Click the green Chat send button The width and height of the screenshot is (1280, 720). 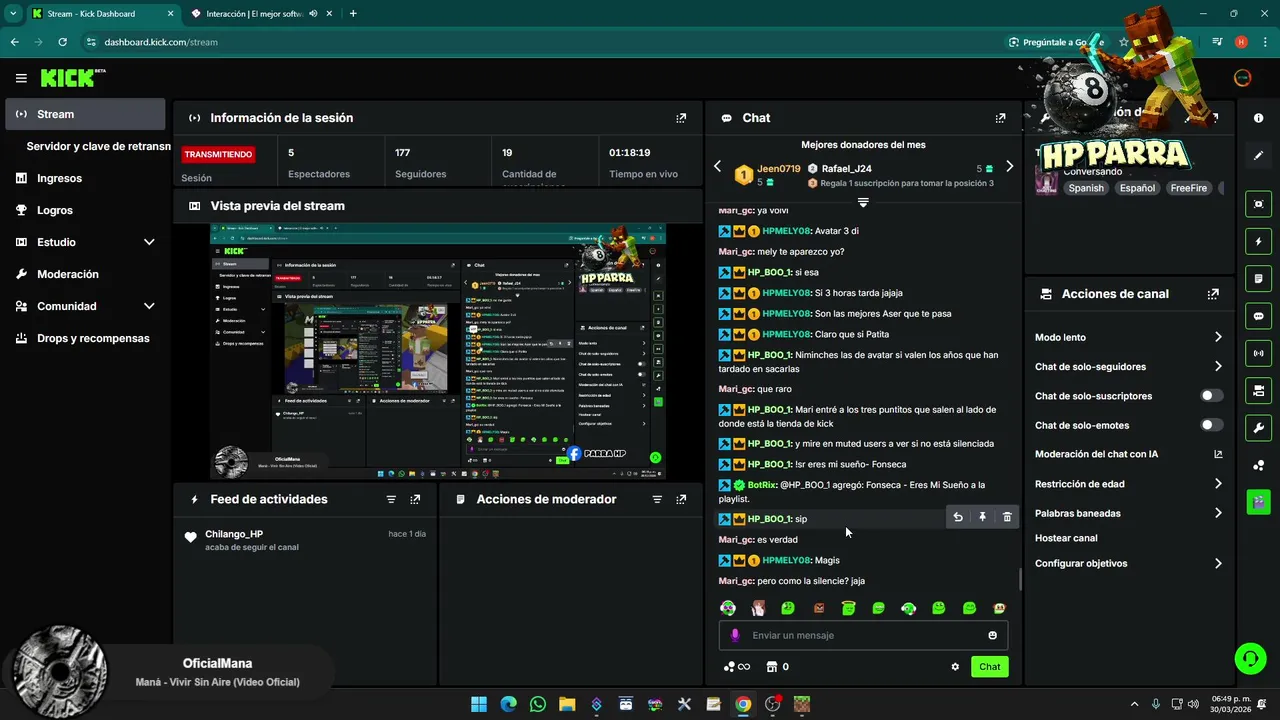pos(989,667)
